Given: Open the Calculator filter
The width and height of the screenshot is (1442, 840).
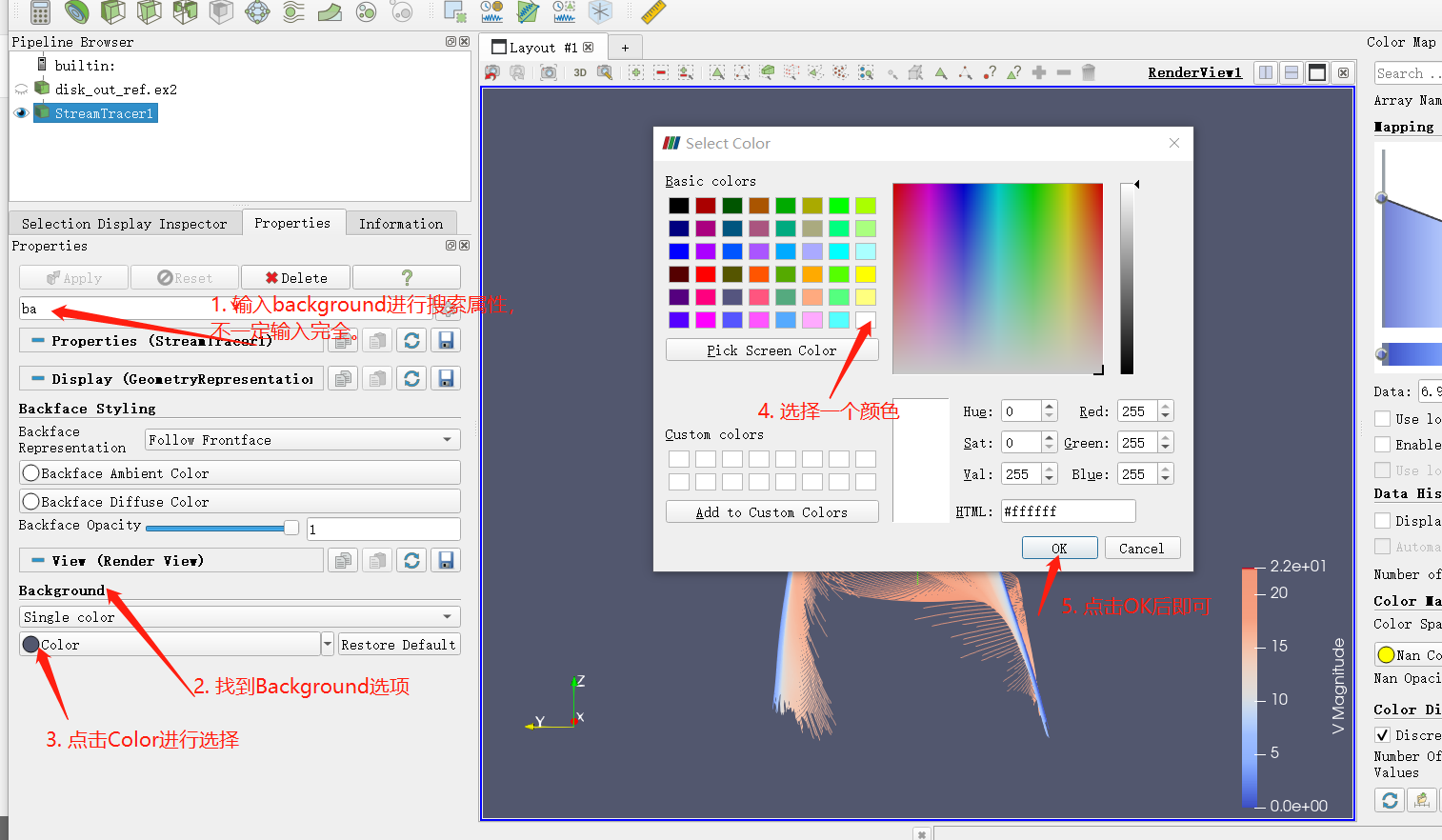Looking at the screenshot, I should coord(41,12).
